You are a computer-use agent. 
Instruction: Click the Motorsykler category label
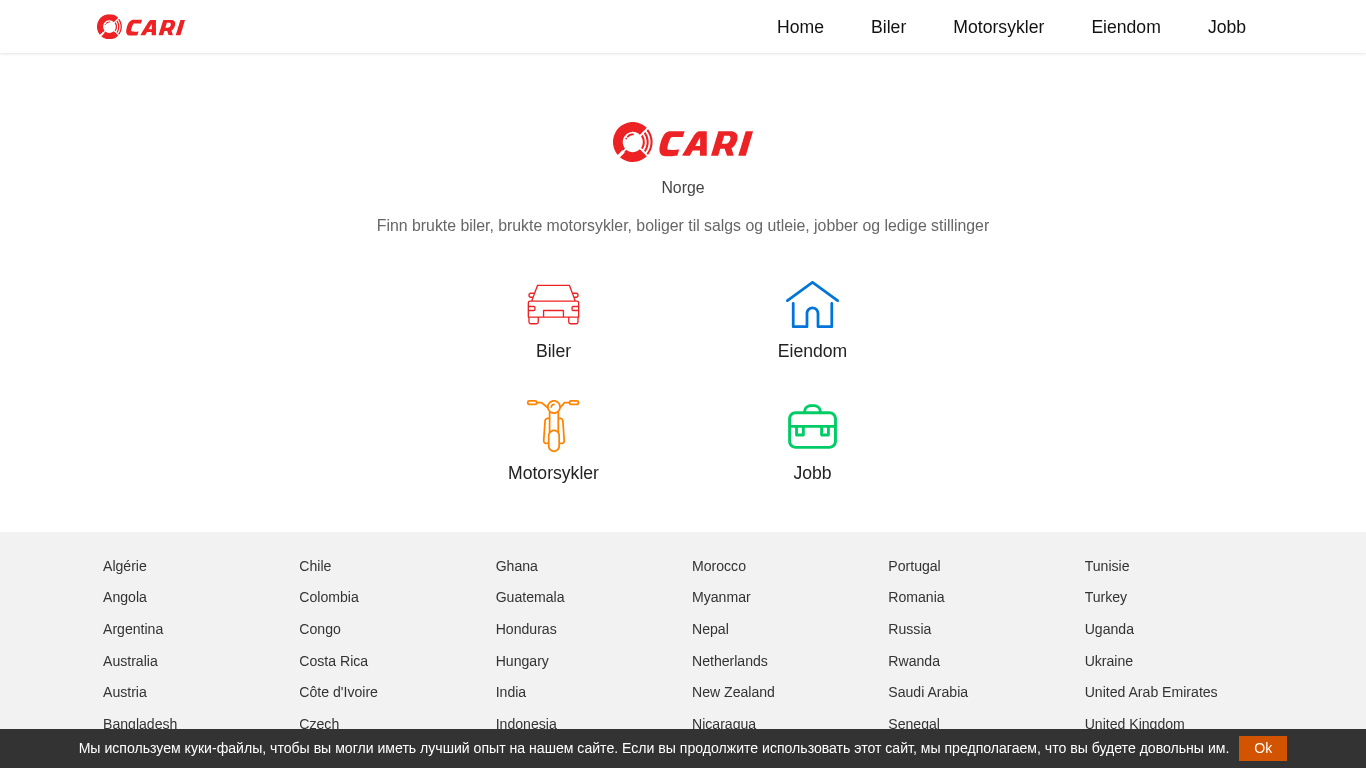tap(553, 473)
